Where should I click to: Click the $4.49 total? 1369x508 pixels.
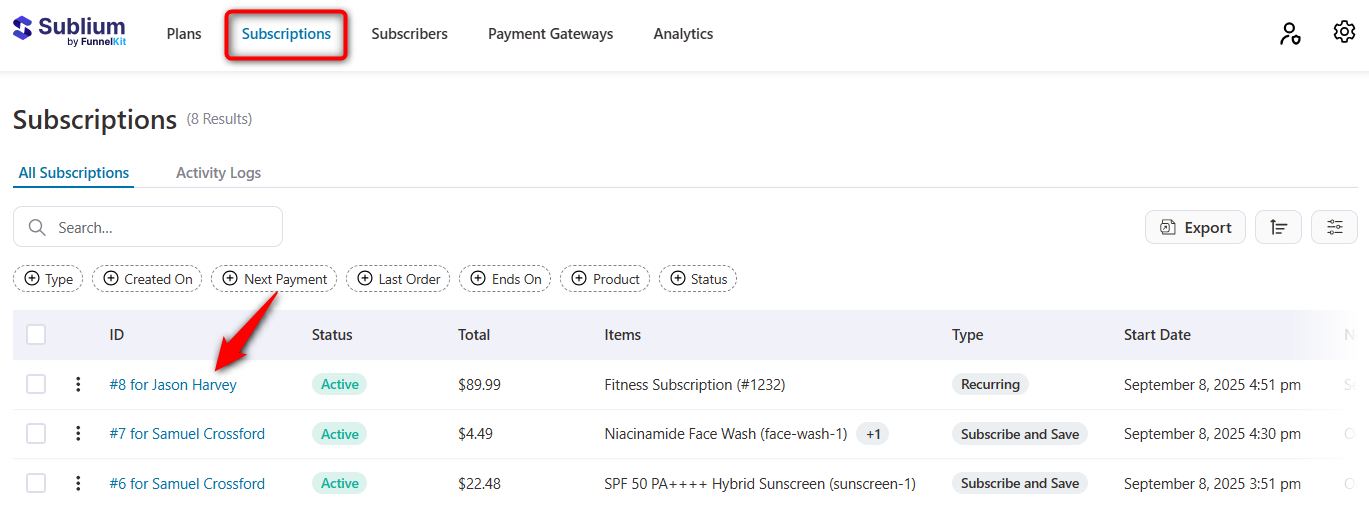475,434
